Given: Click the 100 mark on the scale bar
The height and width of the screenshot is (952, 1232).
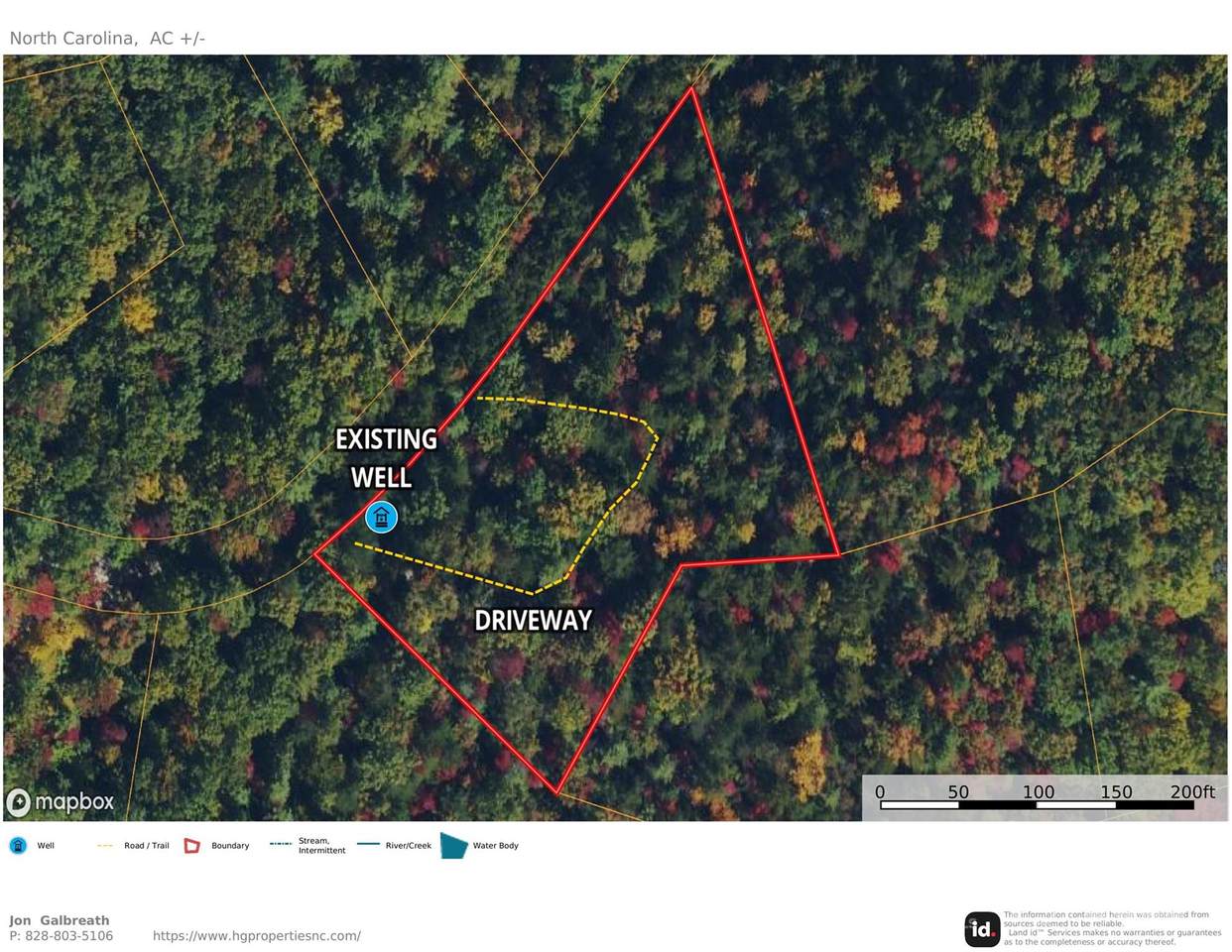Looking at the screenshot, I should click(x=1038, y=792).
